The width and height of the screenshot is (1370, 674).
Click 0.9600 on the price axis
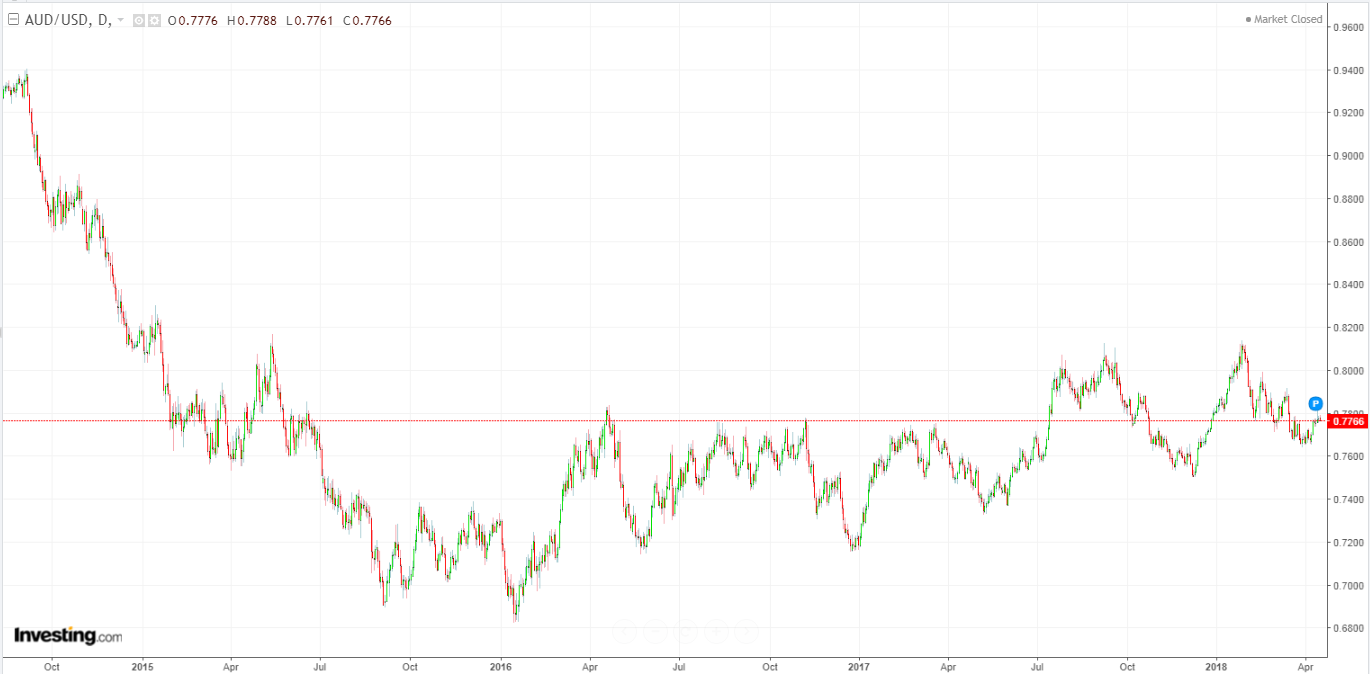(1347, 27)
